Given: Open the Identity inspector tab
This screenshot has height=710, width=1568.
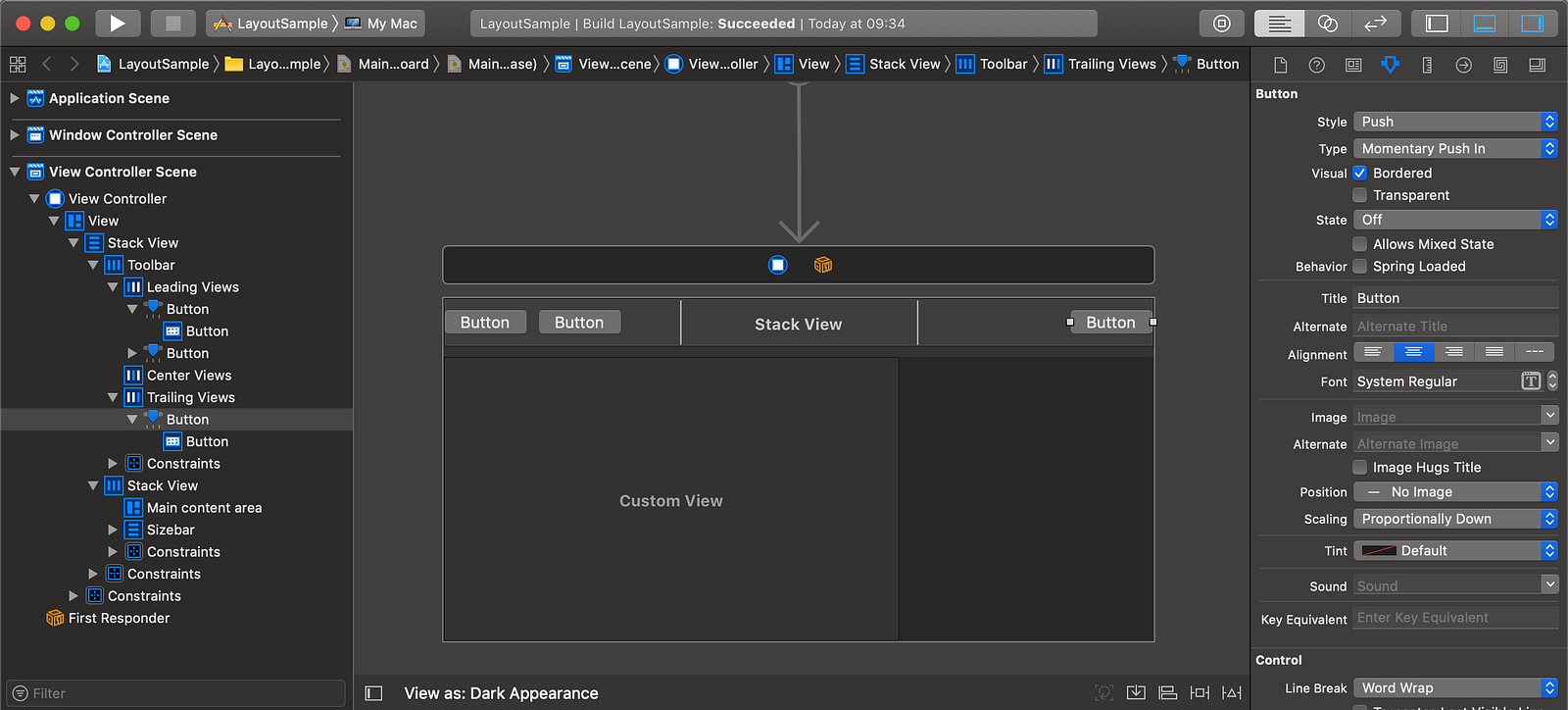Looking at the screenshot, I should coord(1353,65).
